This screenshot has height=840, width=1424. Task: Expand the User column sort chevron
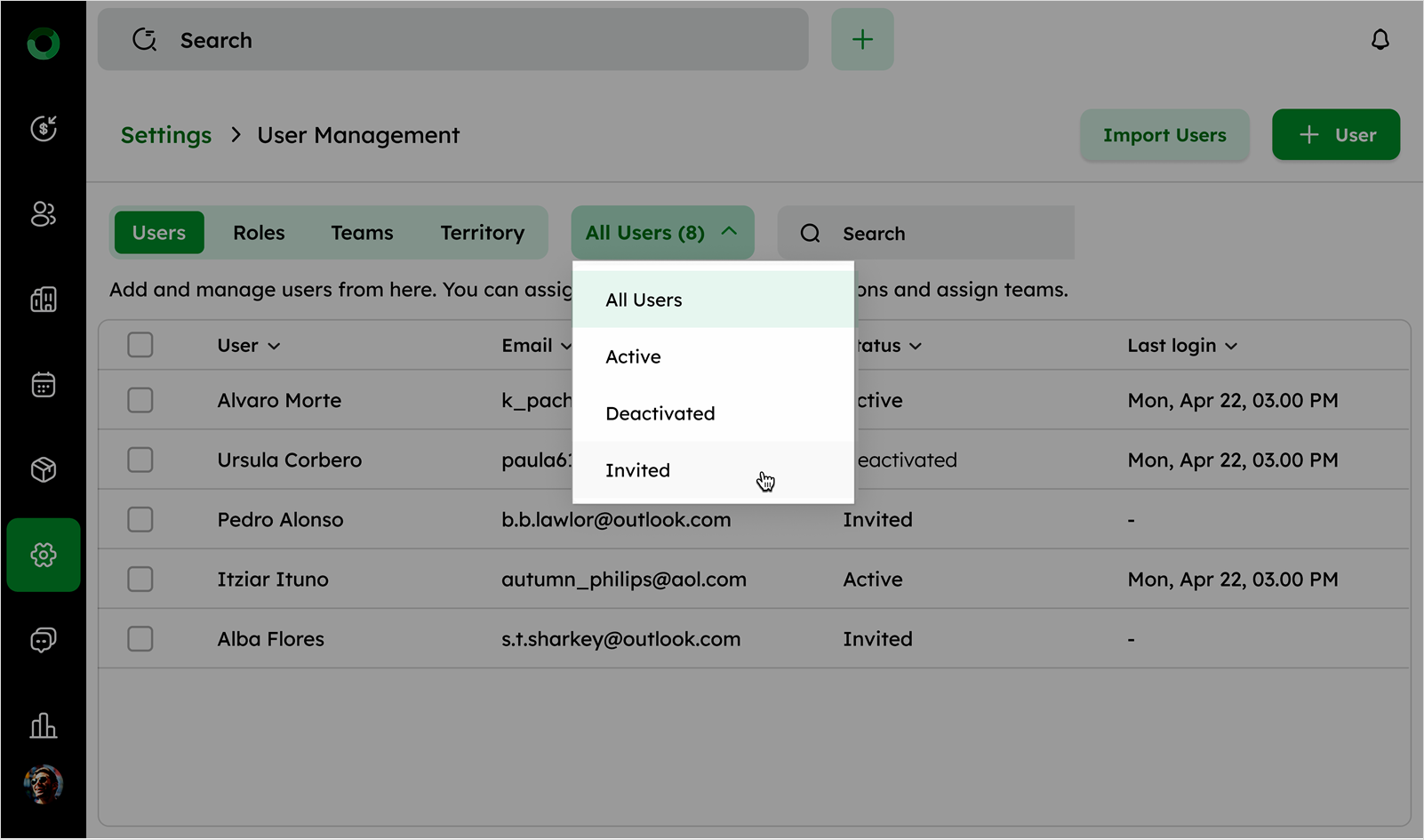274,347
